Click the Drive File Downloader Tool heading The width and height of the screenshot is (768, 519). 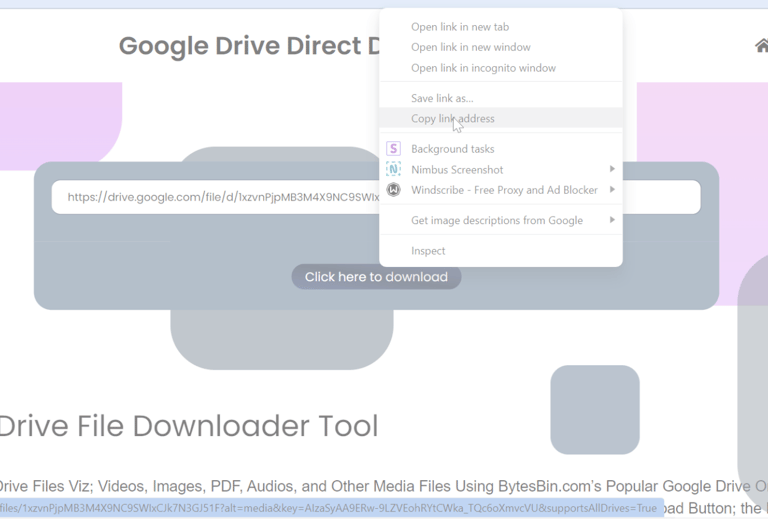click(x=189, y=425)
